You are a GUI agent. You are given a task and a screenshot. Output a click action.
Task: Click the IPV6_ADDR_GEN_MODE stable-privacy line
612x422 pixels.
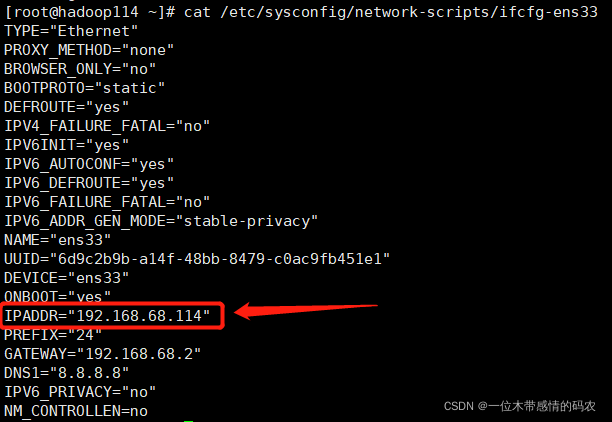coord(161,221)
